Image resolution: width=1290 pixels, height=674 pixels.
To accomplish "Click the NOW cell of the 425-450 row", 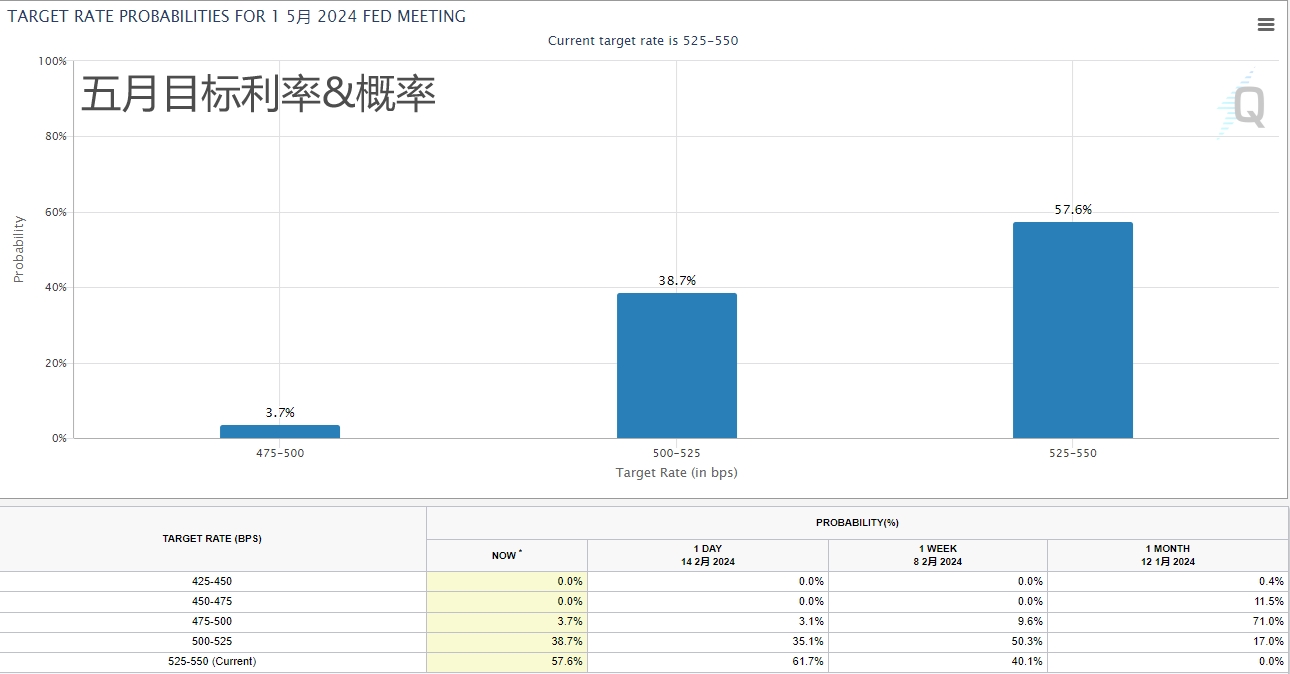I will 507,582.
